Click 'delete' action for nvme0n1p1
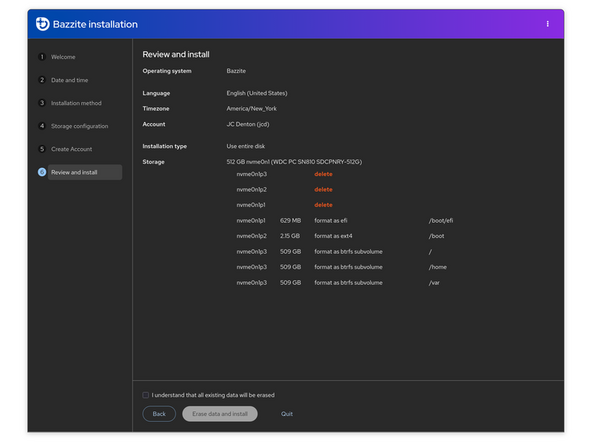This screenshot has height=444, width=592. click(x=323, y=205)
